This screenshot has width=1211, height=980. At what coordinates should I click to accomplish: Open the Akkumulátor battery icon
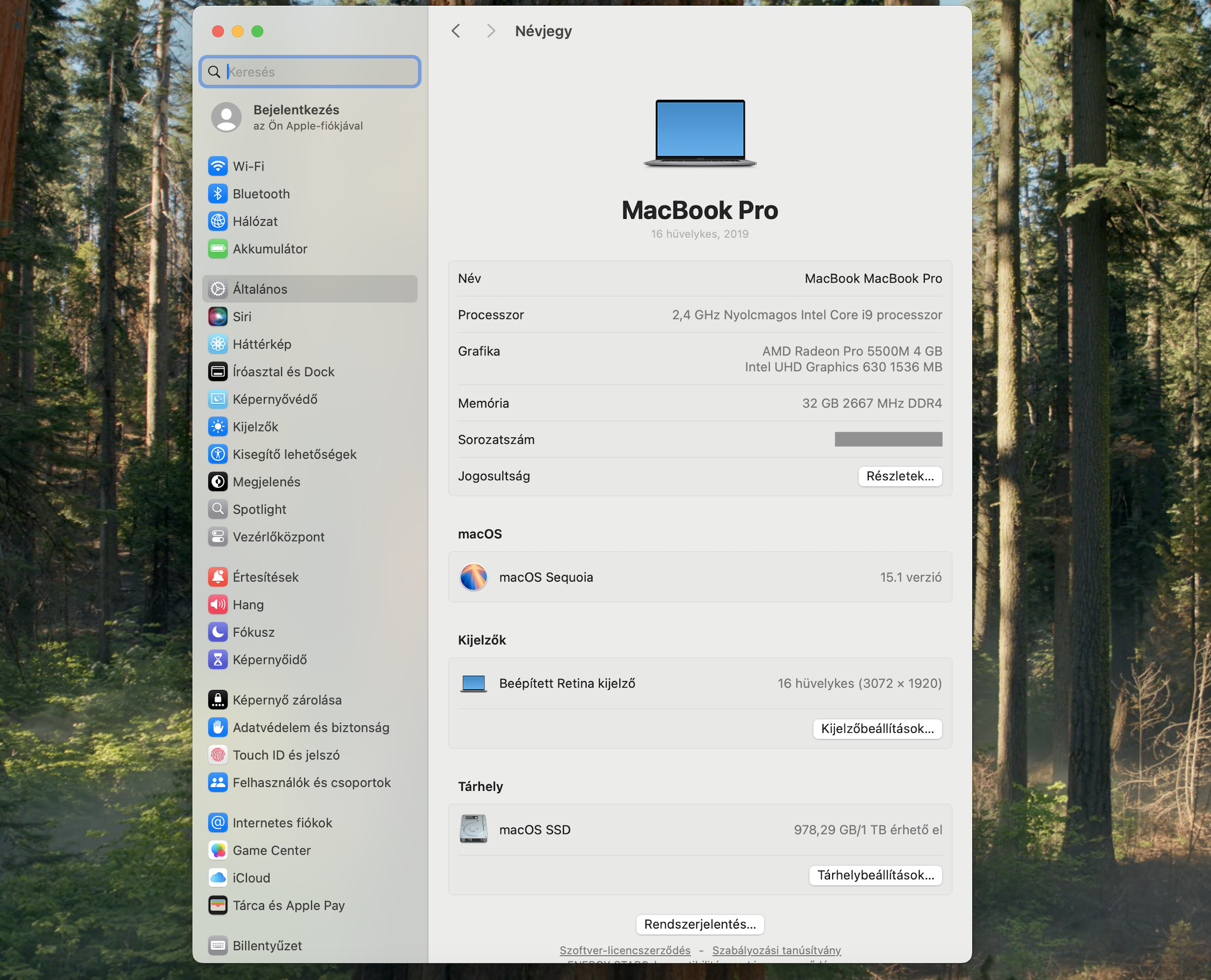pos(217,249)
